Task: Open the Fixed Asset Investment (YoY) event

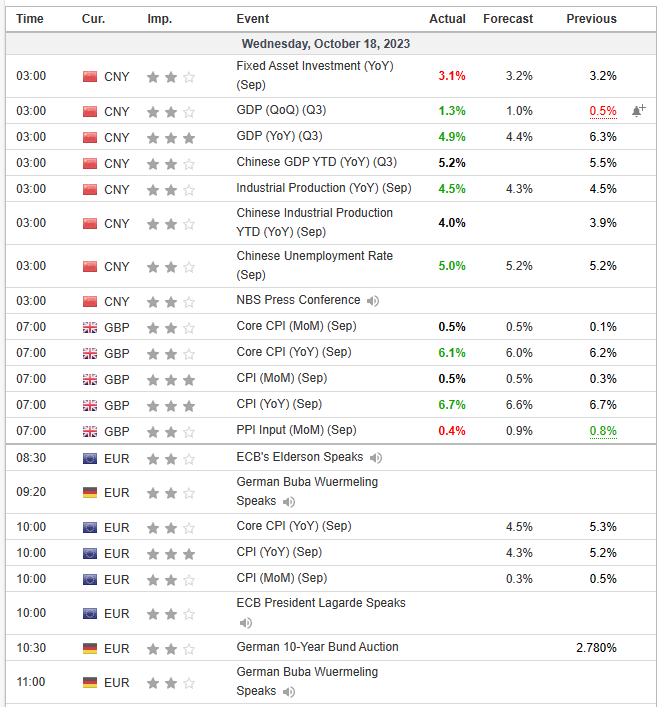Action: coord(315,66)
